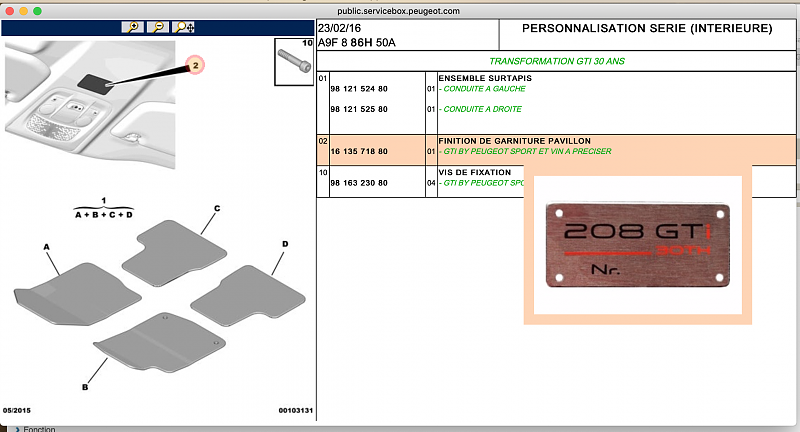Select floor mat B in the diagram
This screenshot has height=432, width=800.
click(160, 343)
